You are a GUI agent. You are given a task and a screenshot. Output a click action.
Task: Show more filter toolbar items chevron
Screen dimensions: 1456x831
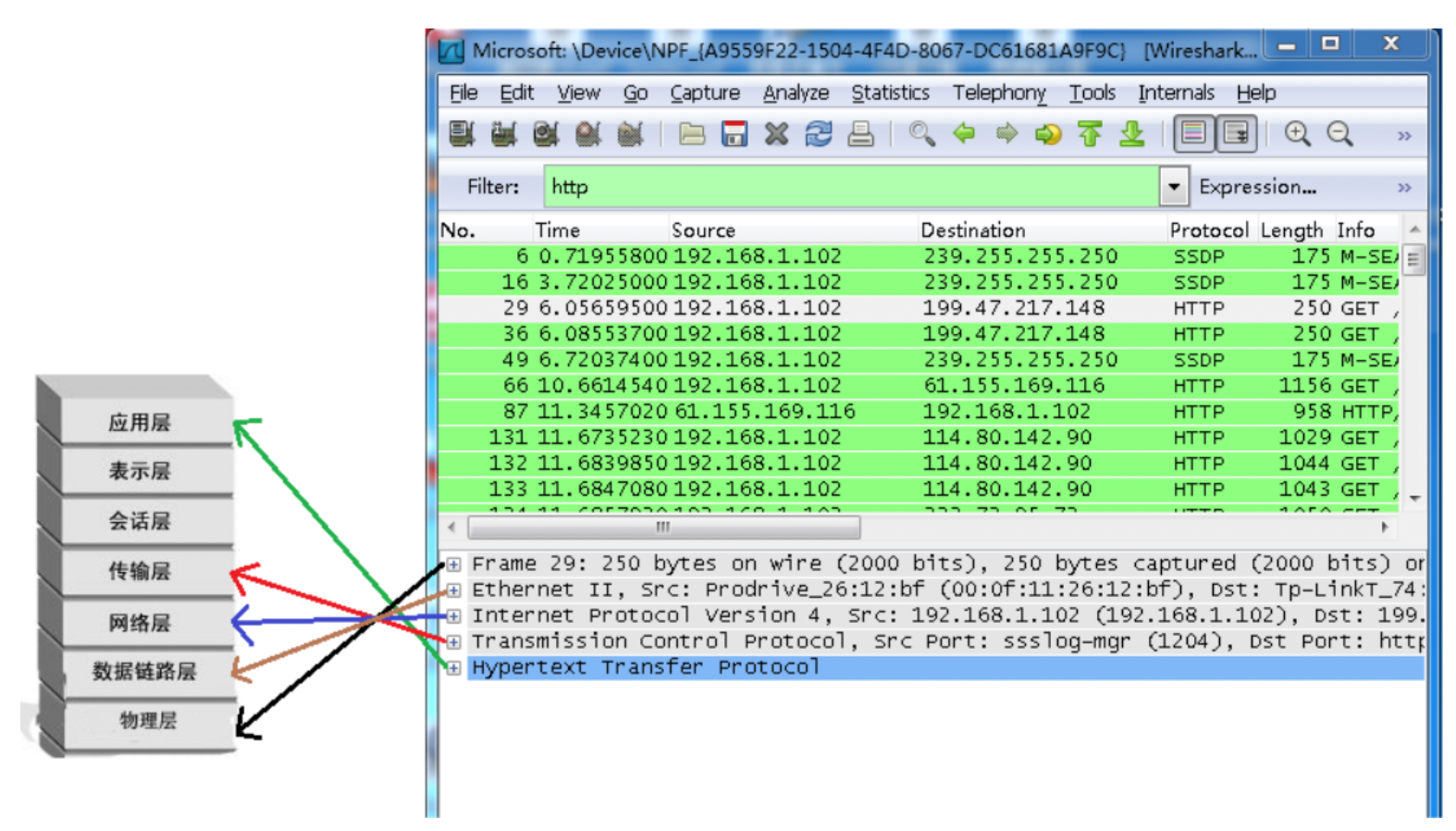coord(1404,188)
